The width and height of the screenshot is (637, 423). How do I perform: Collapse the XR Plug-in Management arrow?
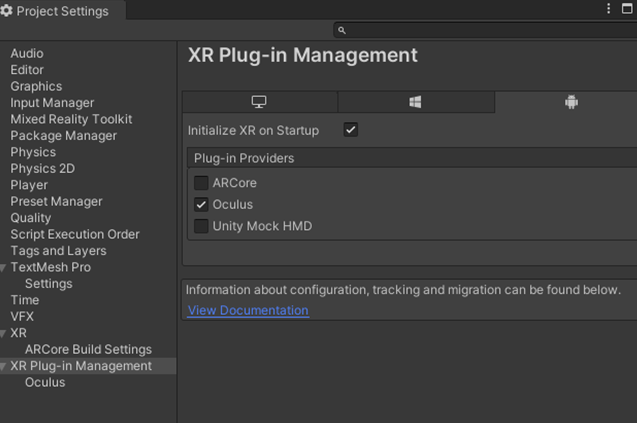coord(5,367)
